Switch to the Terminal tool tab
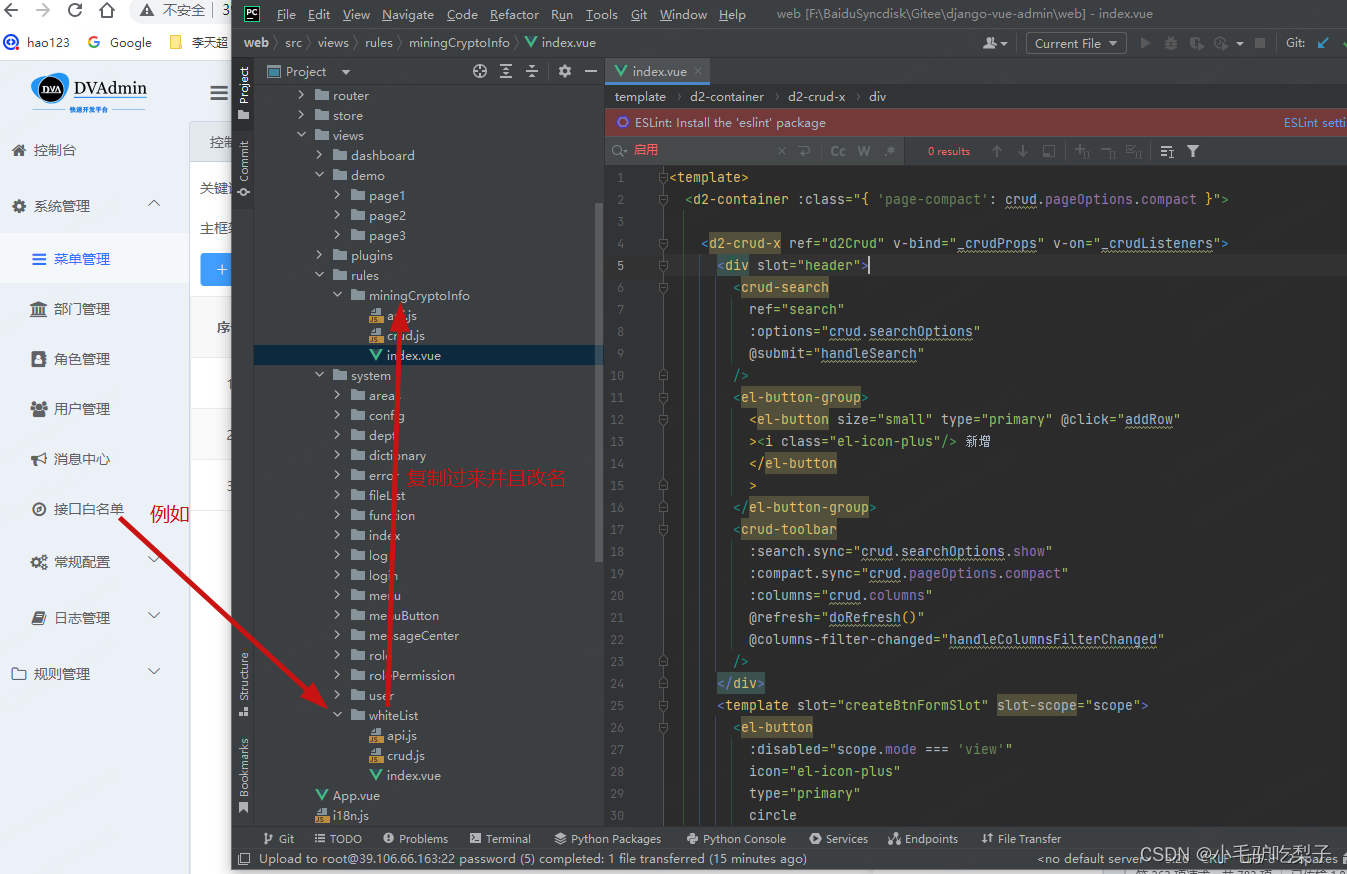This screenshot has height=874, width=1347. click(498, 839)
